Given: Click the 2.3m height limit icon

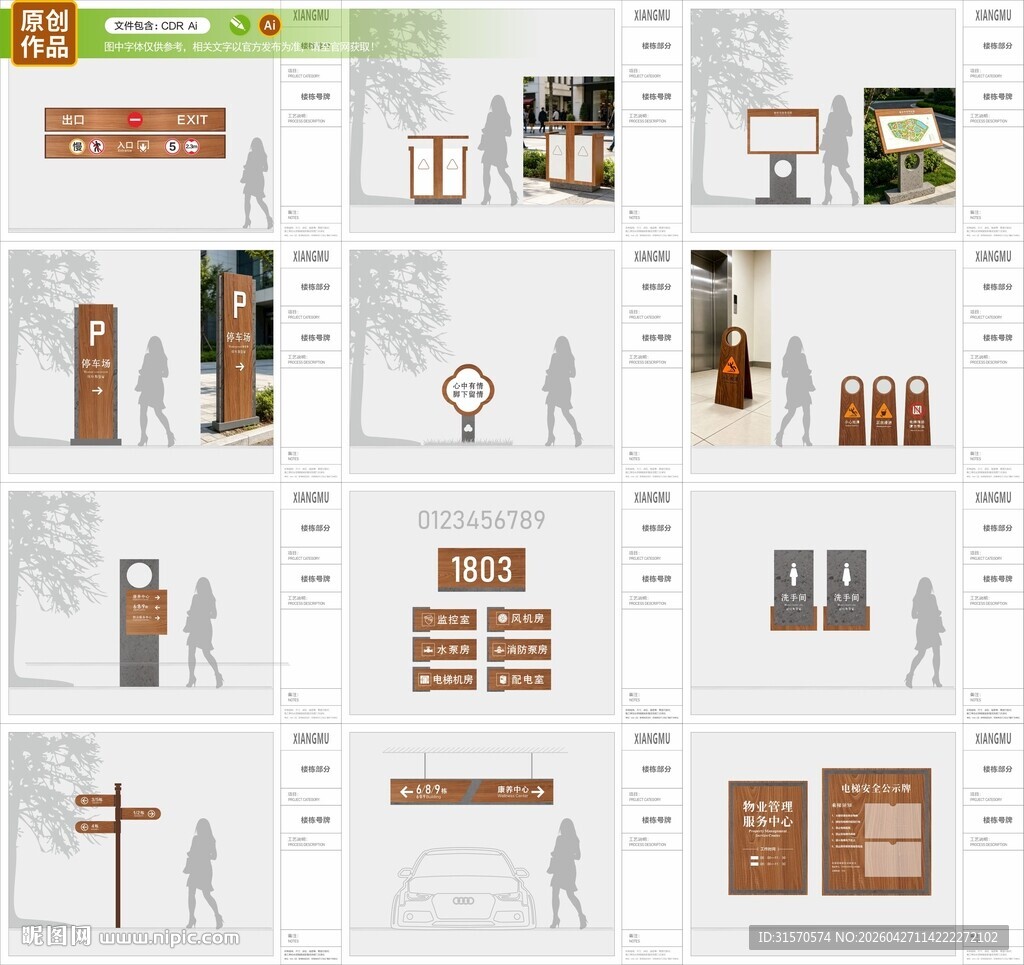Looking at the screenshot, I should tap(191, 146).
